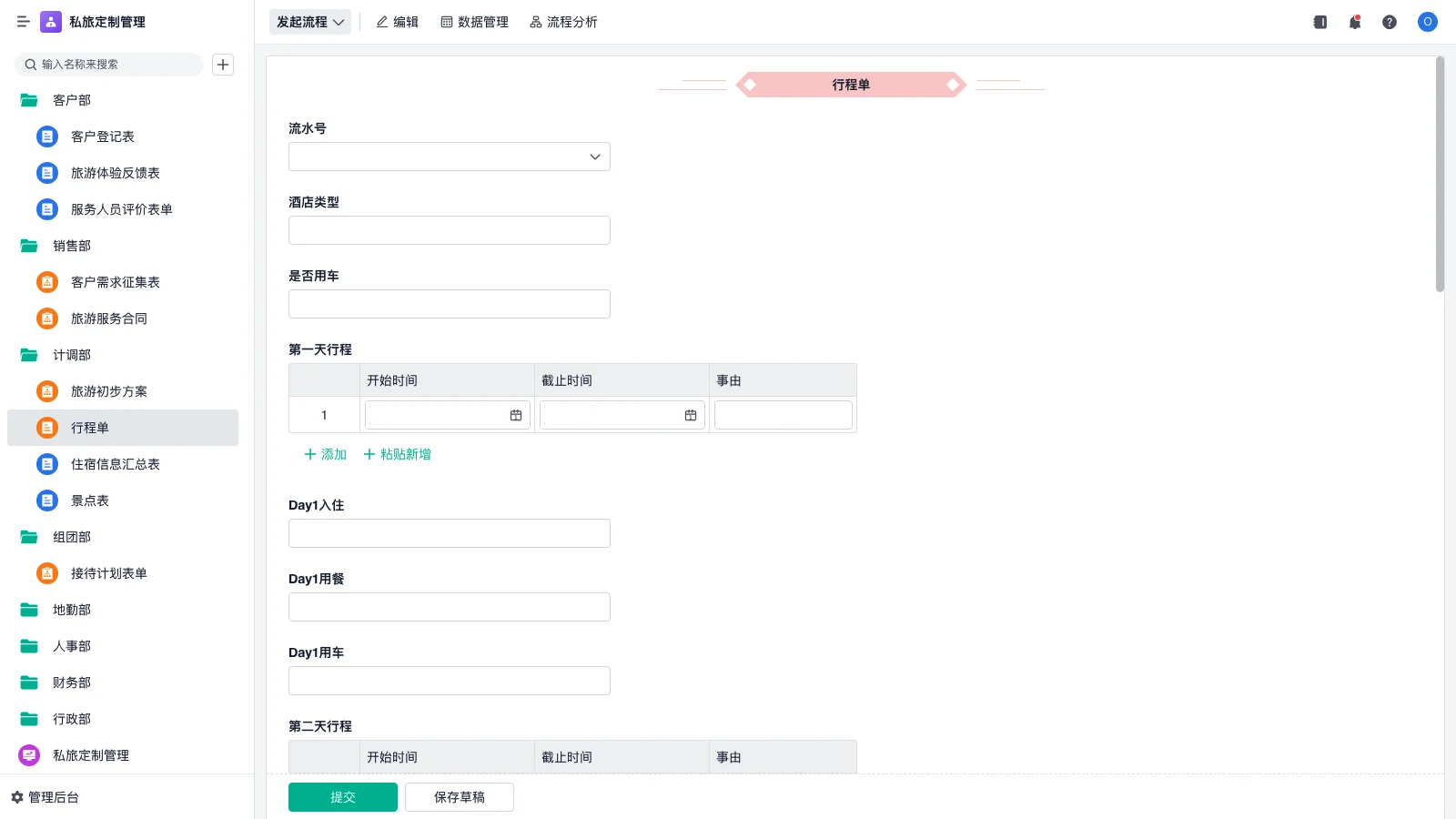
Task: Open the 流程分析 tab
Action: coord(563,22)
